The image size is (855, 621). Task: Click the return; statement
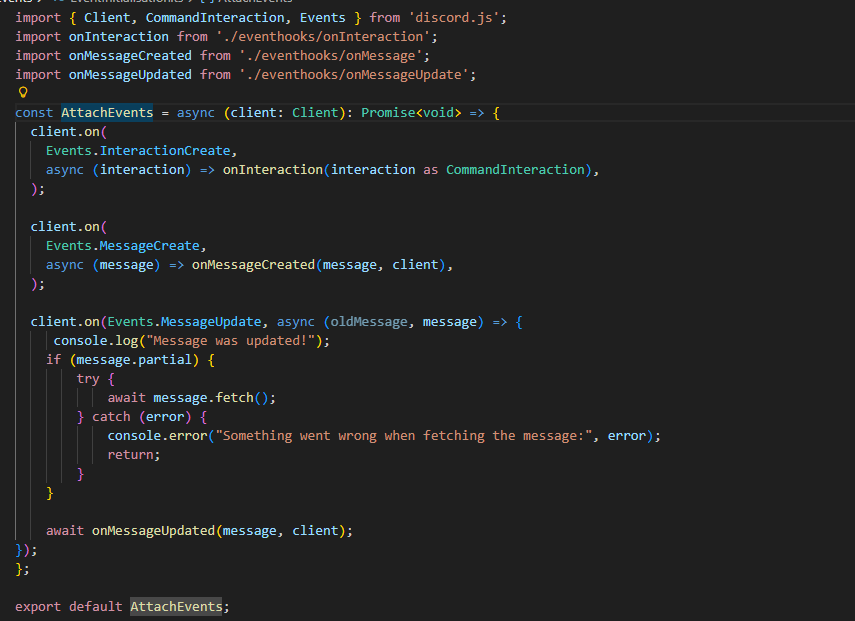[x=134, y=455]
